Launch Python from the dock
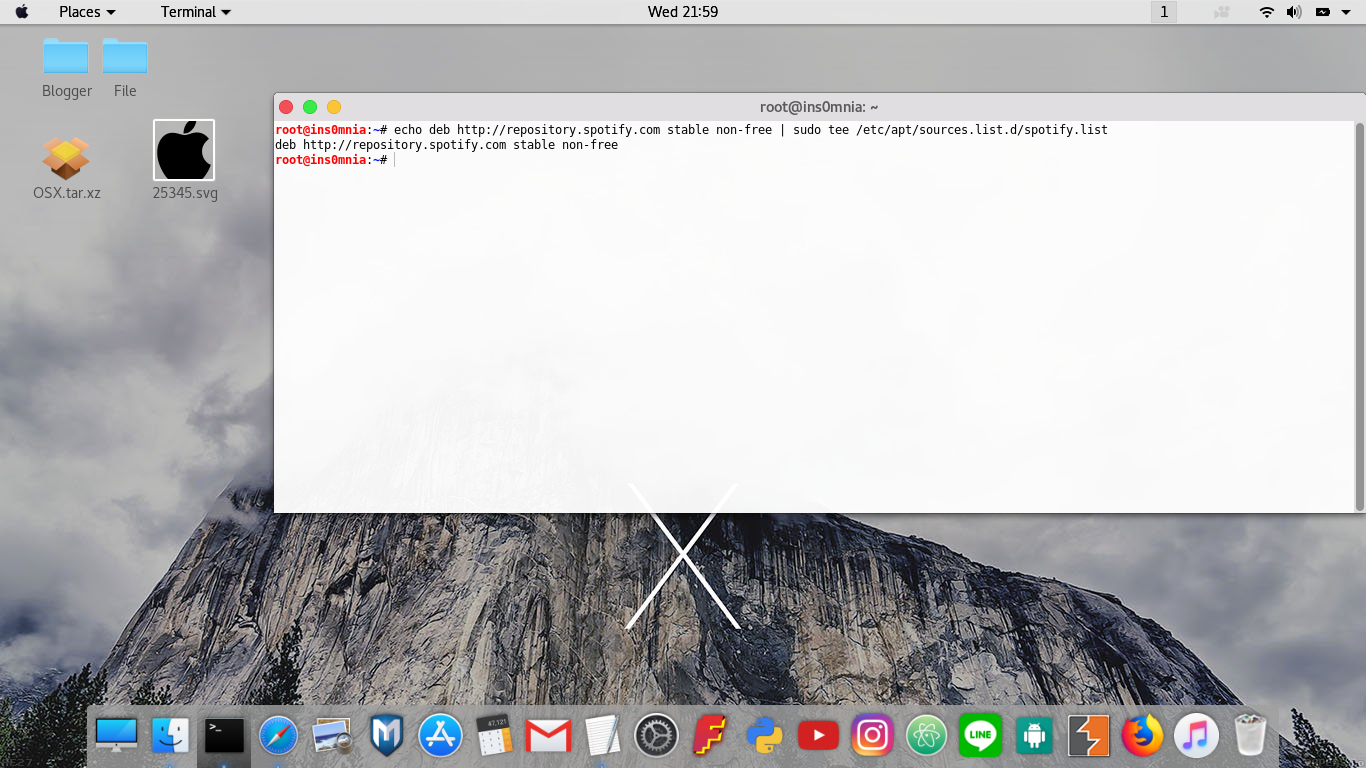 pyautogui.click(x=764, y=735)
